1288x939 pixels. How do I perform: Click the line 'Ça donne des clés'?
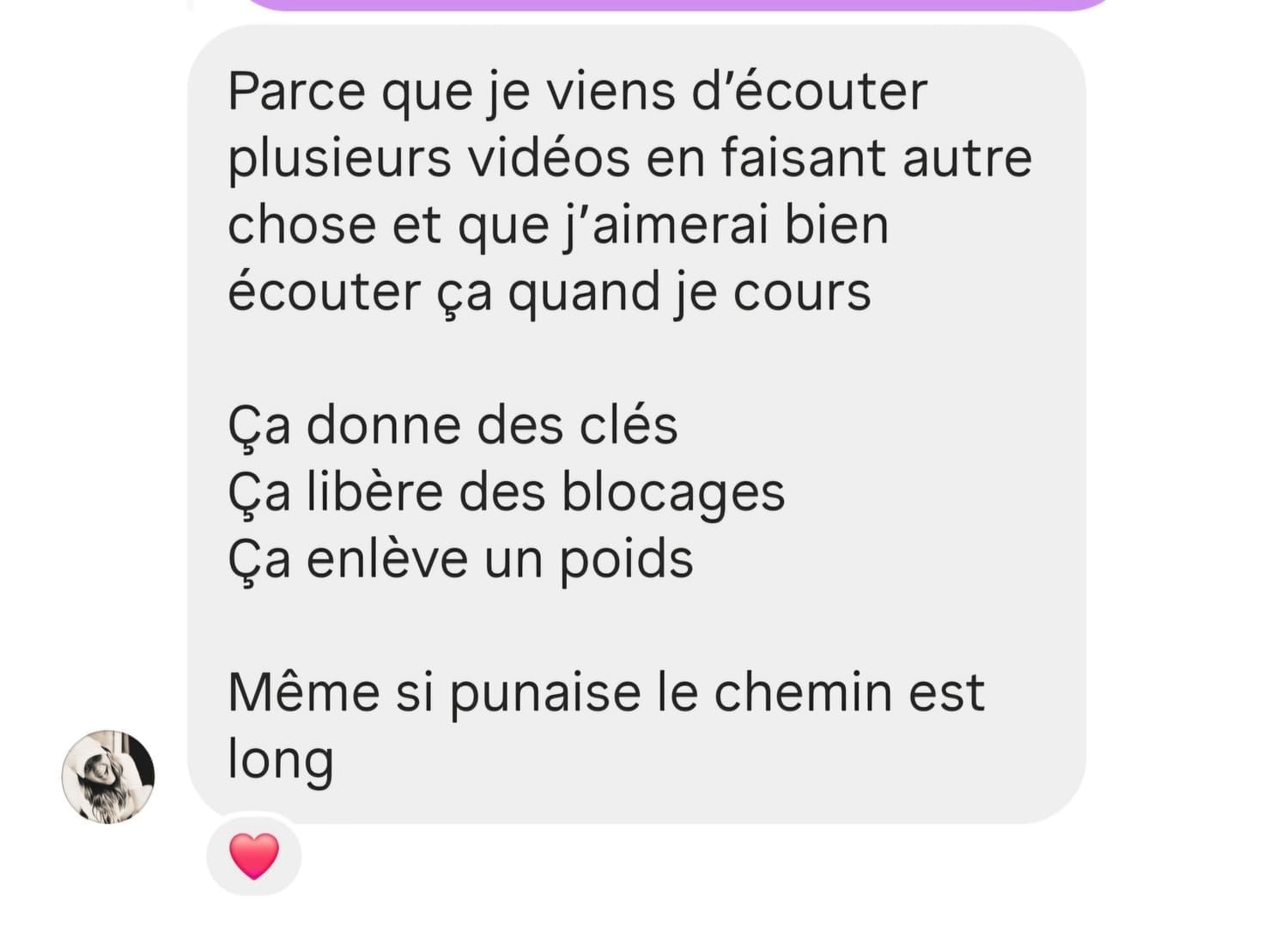click(453, 425)
